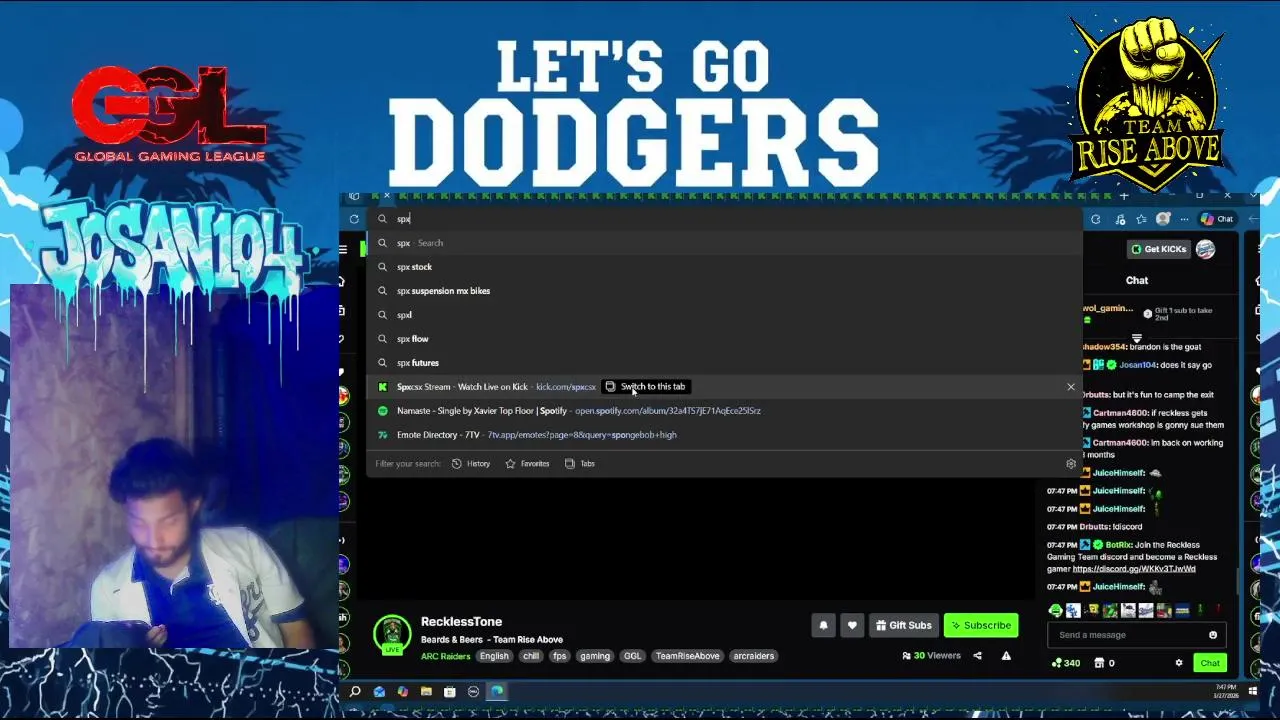Image resolution: width=1280 pixels, height=720 pixels.
Task: Open a new browser tab with plus
Action: tap(1124, 196)
